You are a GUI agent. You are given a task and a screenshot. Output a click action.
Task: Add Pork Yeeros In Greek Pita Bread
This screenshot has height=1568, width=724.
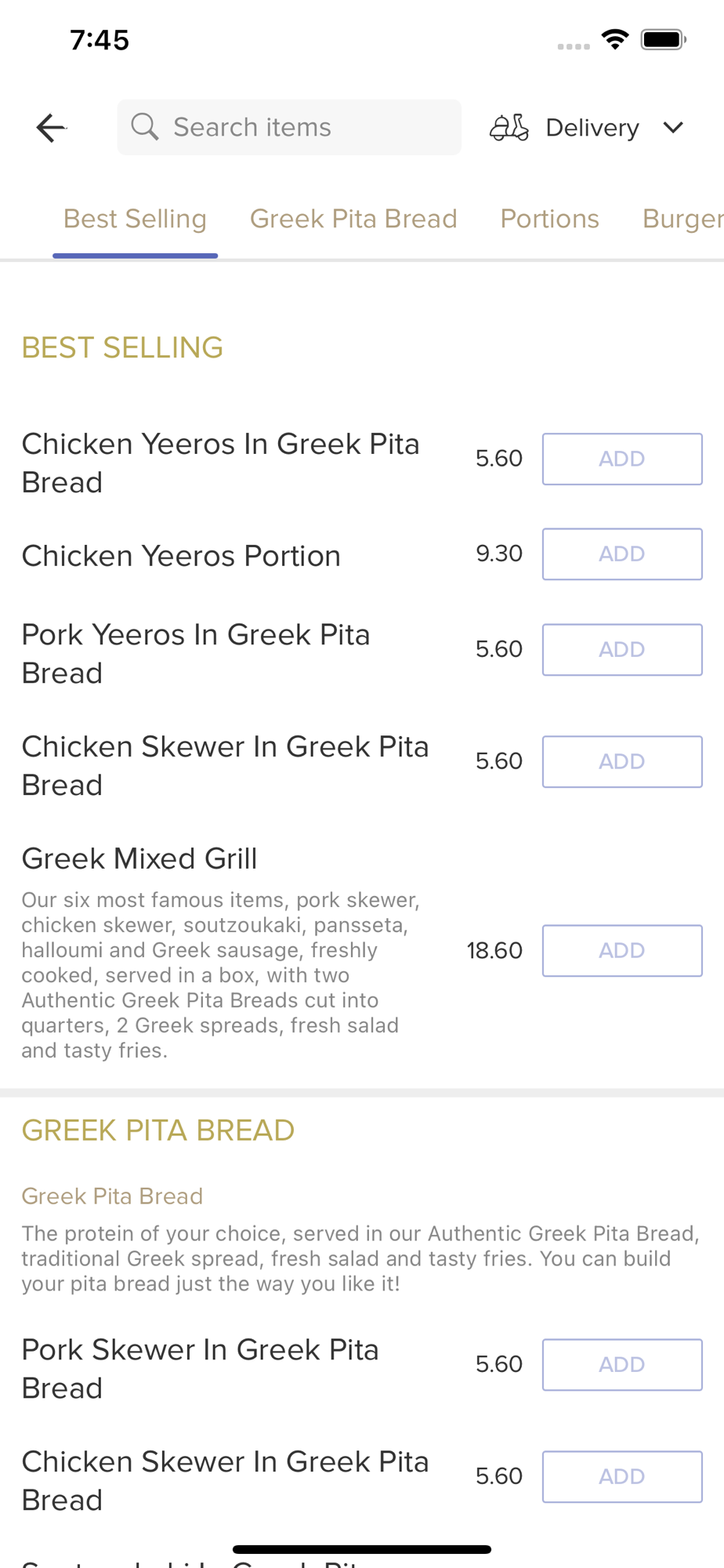pos(622,650)
